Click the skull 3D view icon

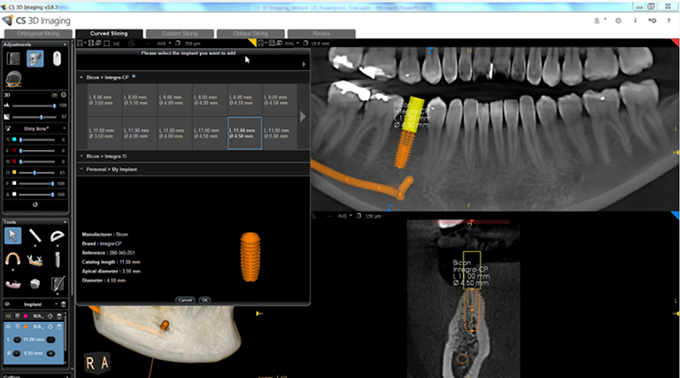[13, 79]
